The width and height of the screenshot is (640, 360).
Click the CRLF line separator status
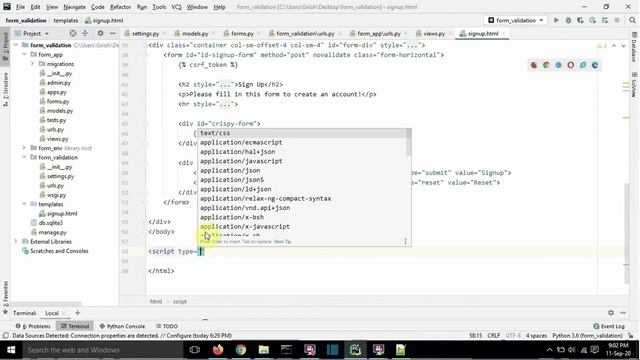point(493,336)
